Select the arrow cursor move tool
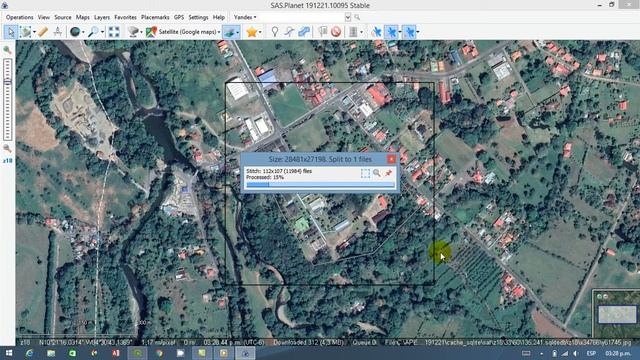The image size is (640, 360). click(x=11, y=31)
